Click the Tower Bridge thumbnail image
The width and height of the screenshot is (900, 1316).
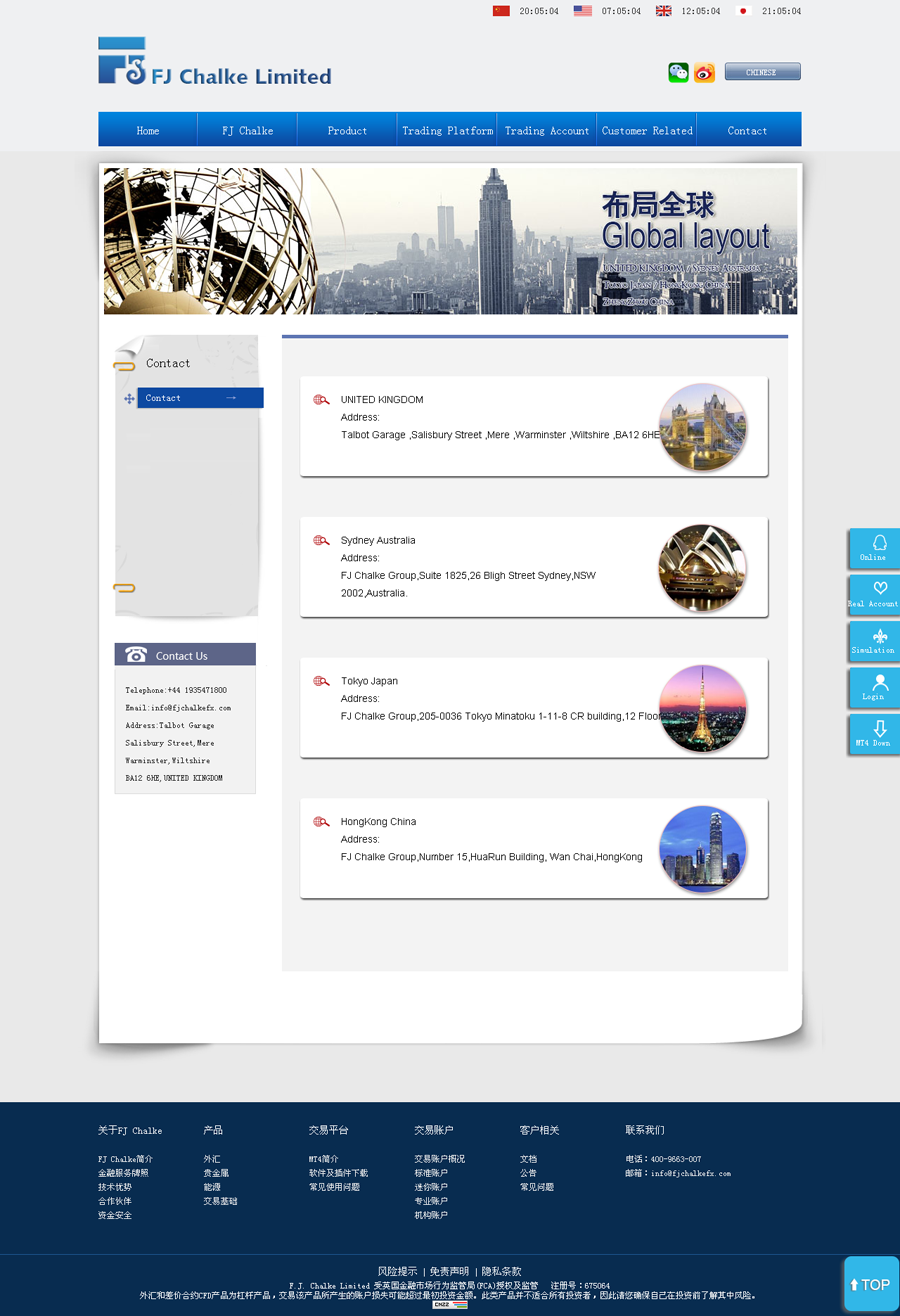tap(703, 427)
